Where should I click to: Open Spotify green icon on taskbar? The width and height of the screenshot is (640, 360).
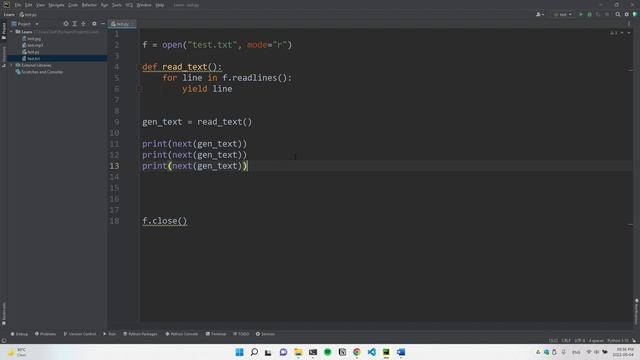click(327, 352)
